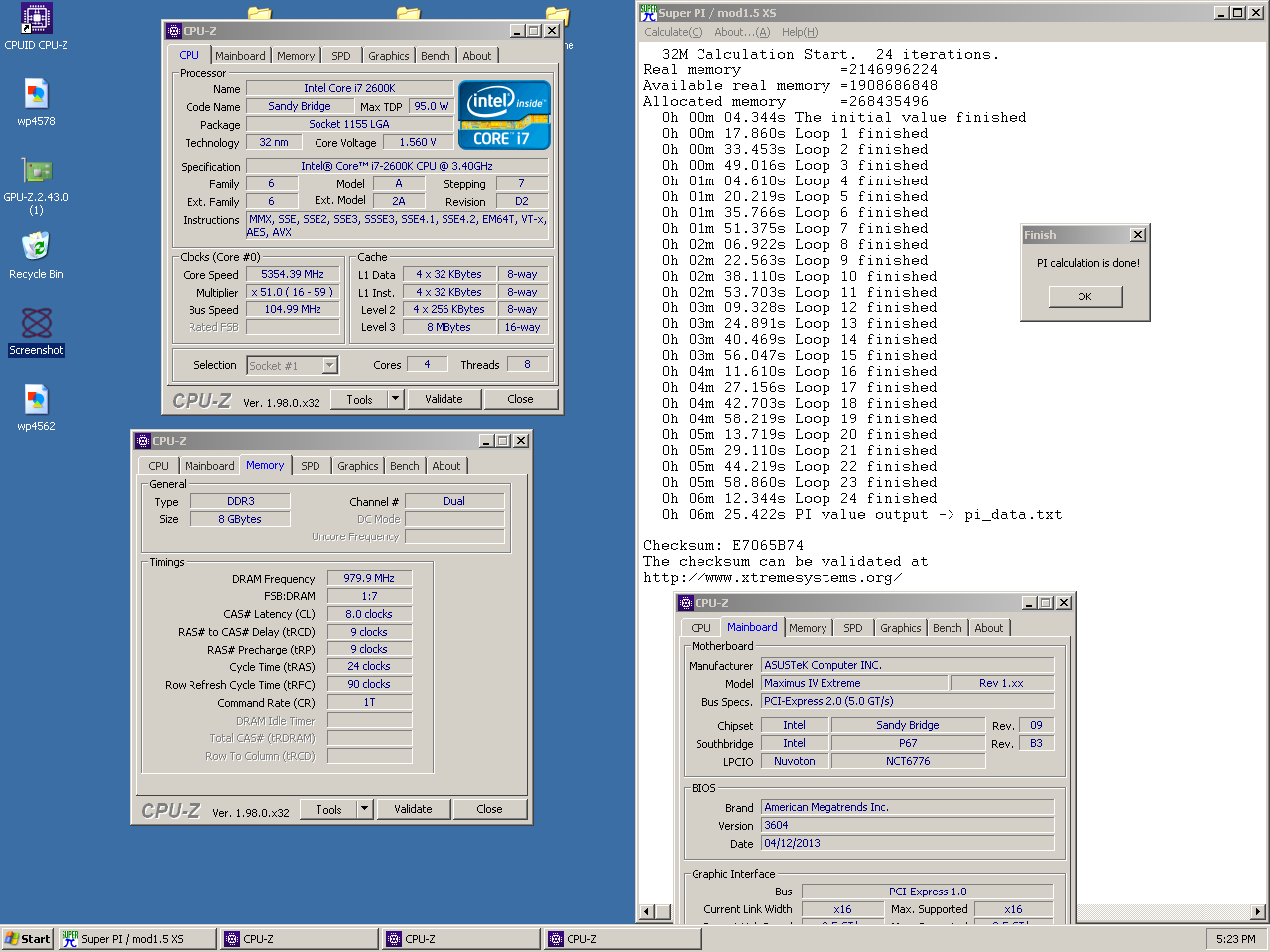Open Bench tab in CPU-Z CPU window
This screenshot has height=952, width=1270.
tap(436, 56)
